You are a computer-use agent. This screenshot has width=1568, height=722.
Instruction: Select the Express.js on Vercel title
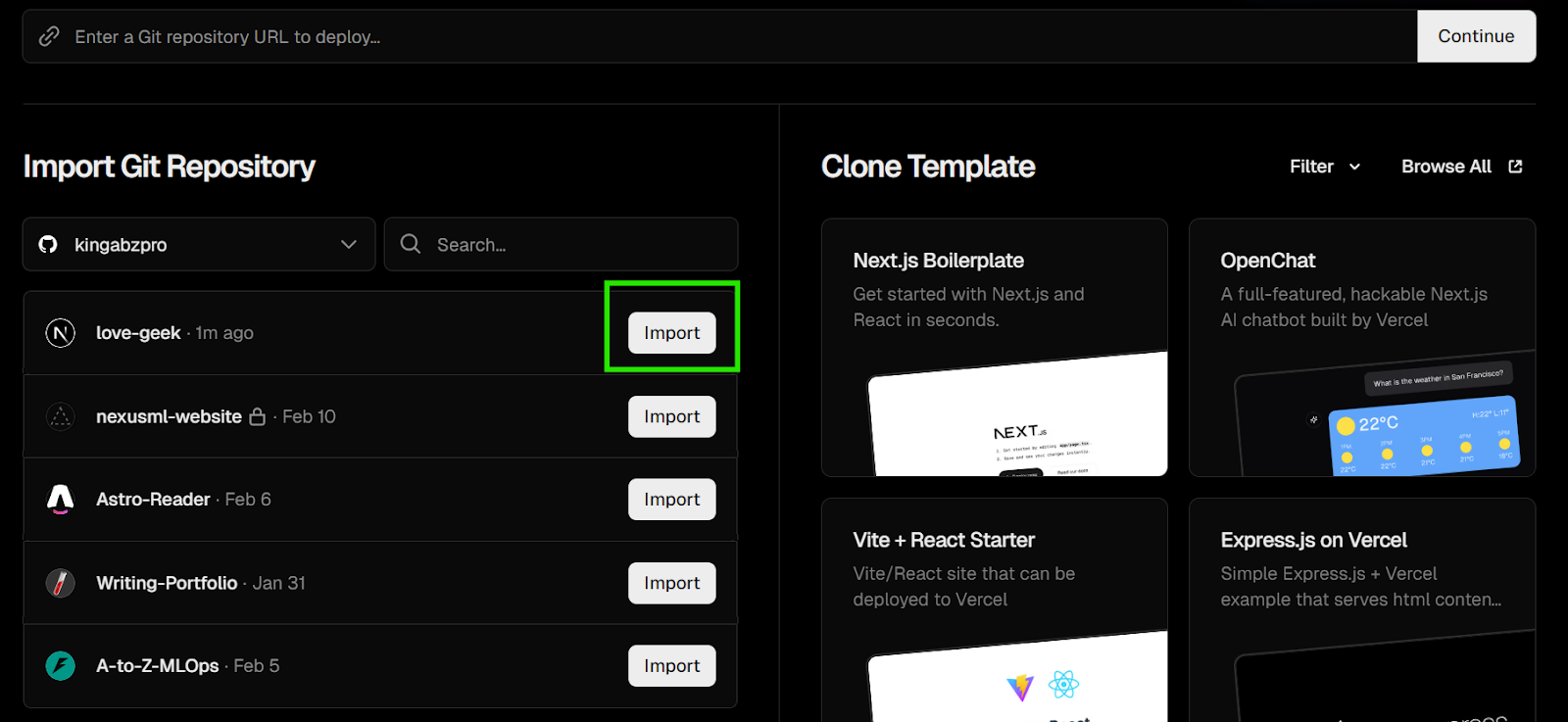(1313, 540)
